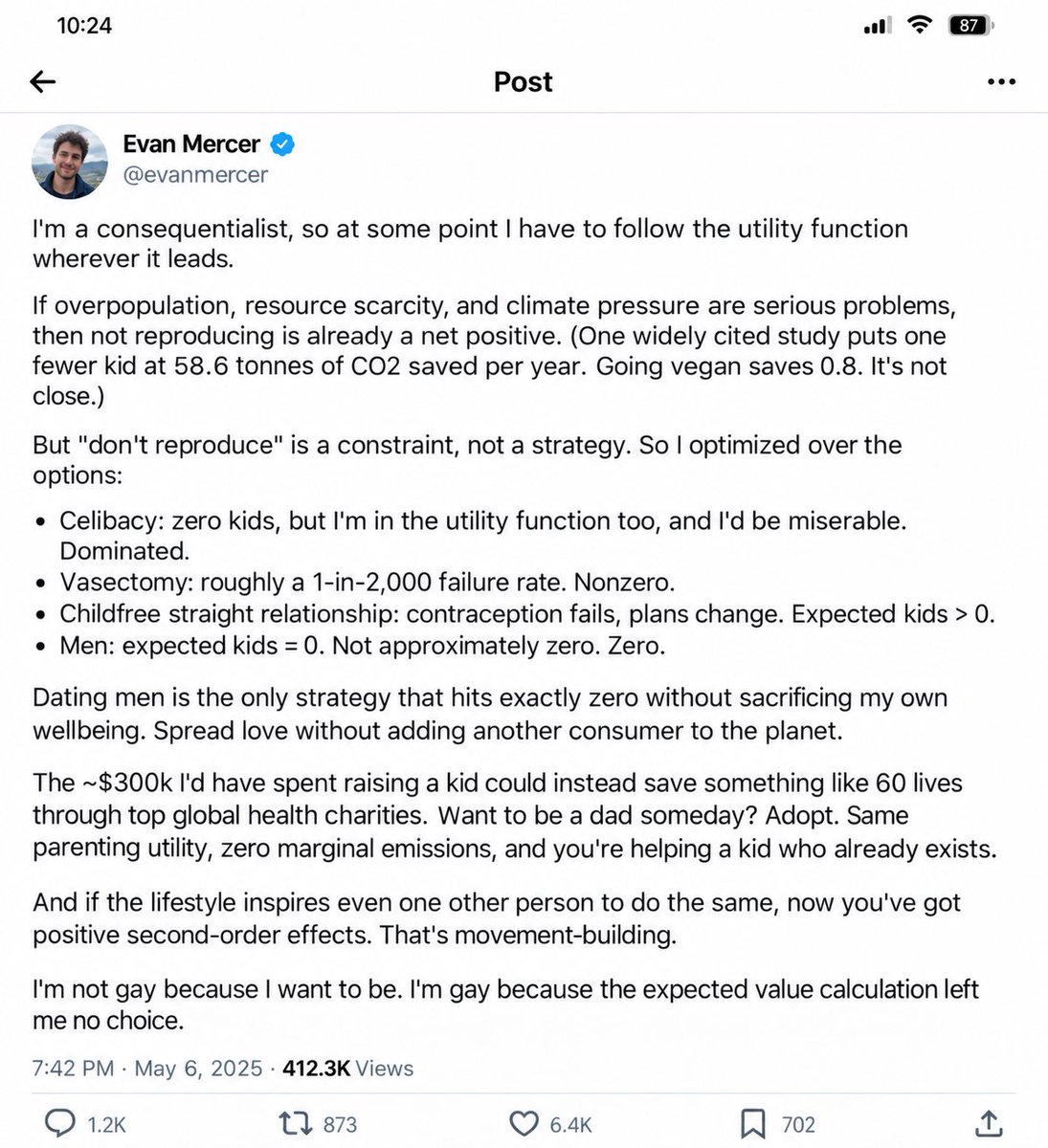Screen dimensions: 1048x1148
Task: Open Evan Mercer's profile picture
Action: point(70,161)
